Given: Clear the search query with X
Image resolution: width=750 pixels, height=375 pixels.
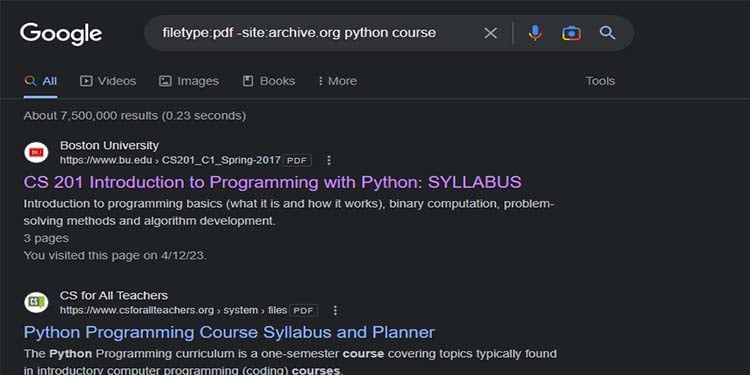Looking at the screenshot, I should [490, 33].
